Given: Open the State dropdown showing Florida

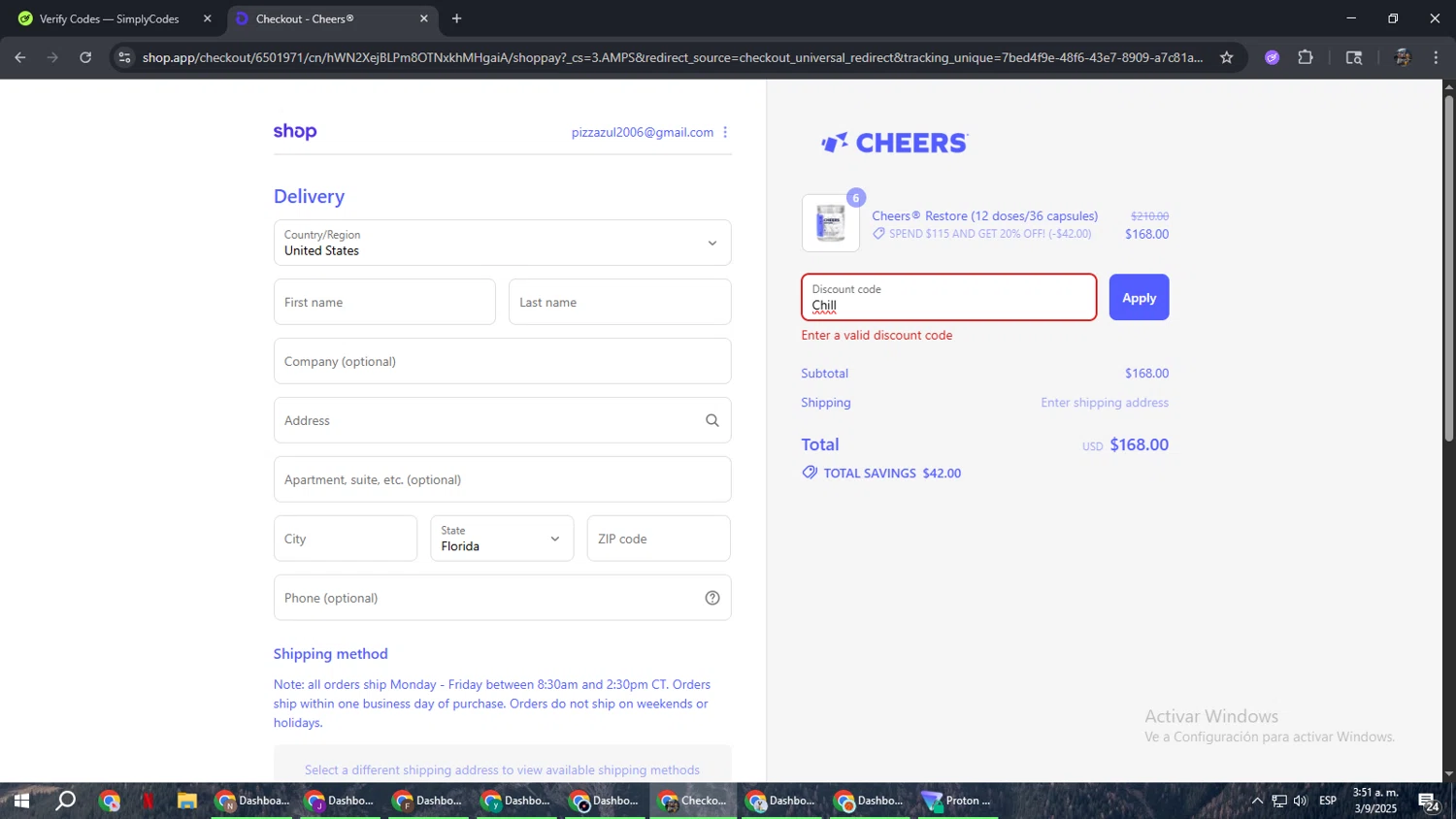Looking at the screenshot, I should pyautogui.click(x=502, y=539).
